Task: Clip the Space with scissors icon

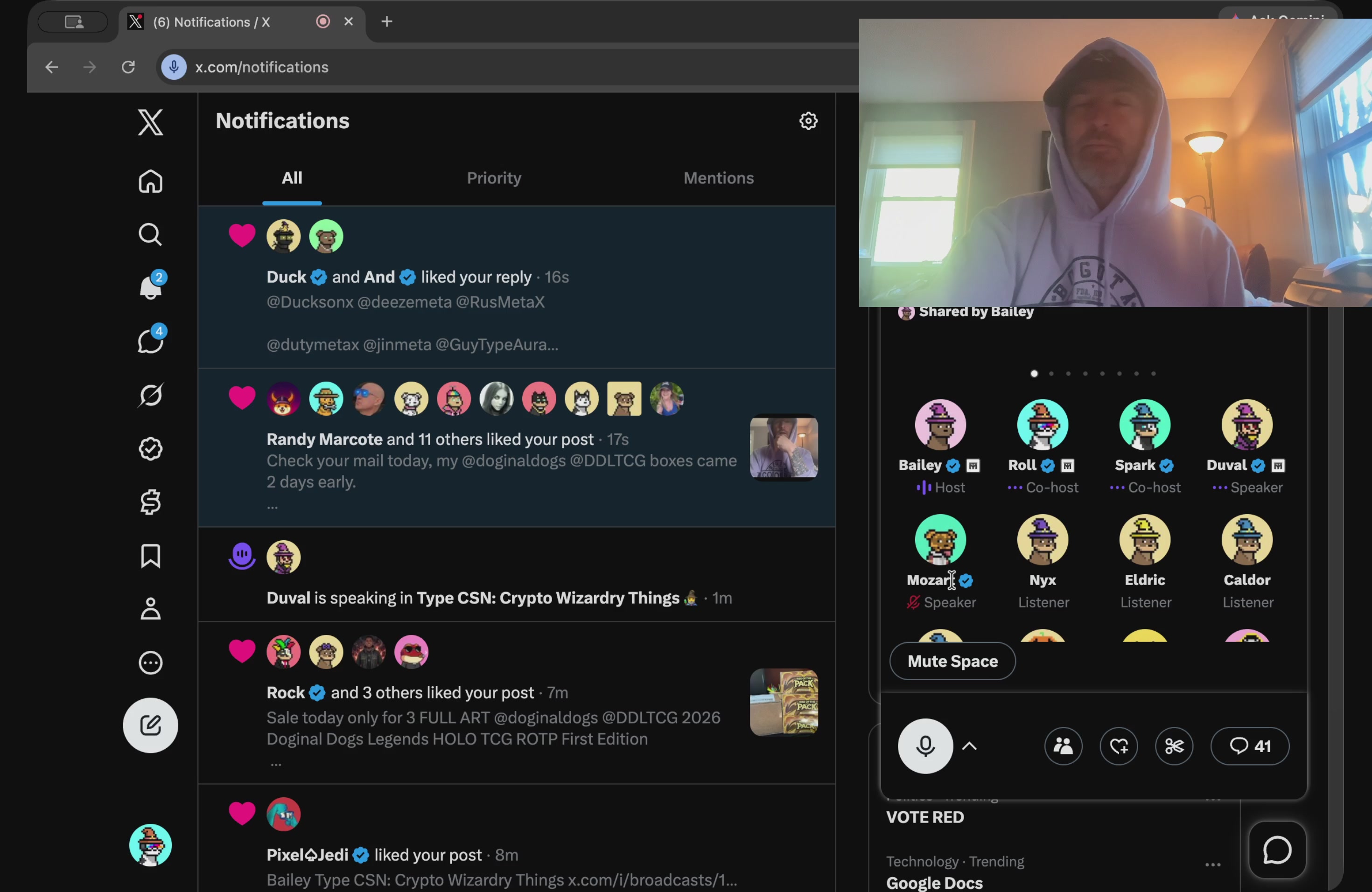Action: 1174,746
